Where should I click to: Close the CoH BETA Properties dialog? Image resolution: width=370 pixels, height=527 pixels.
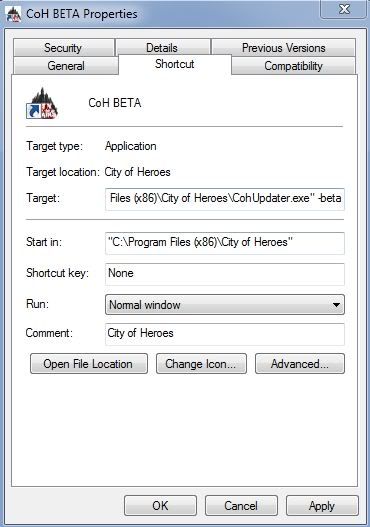click(343, 9)
